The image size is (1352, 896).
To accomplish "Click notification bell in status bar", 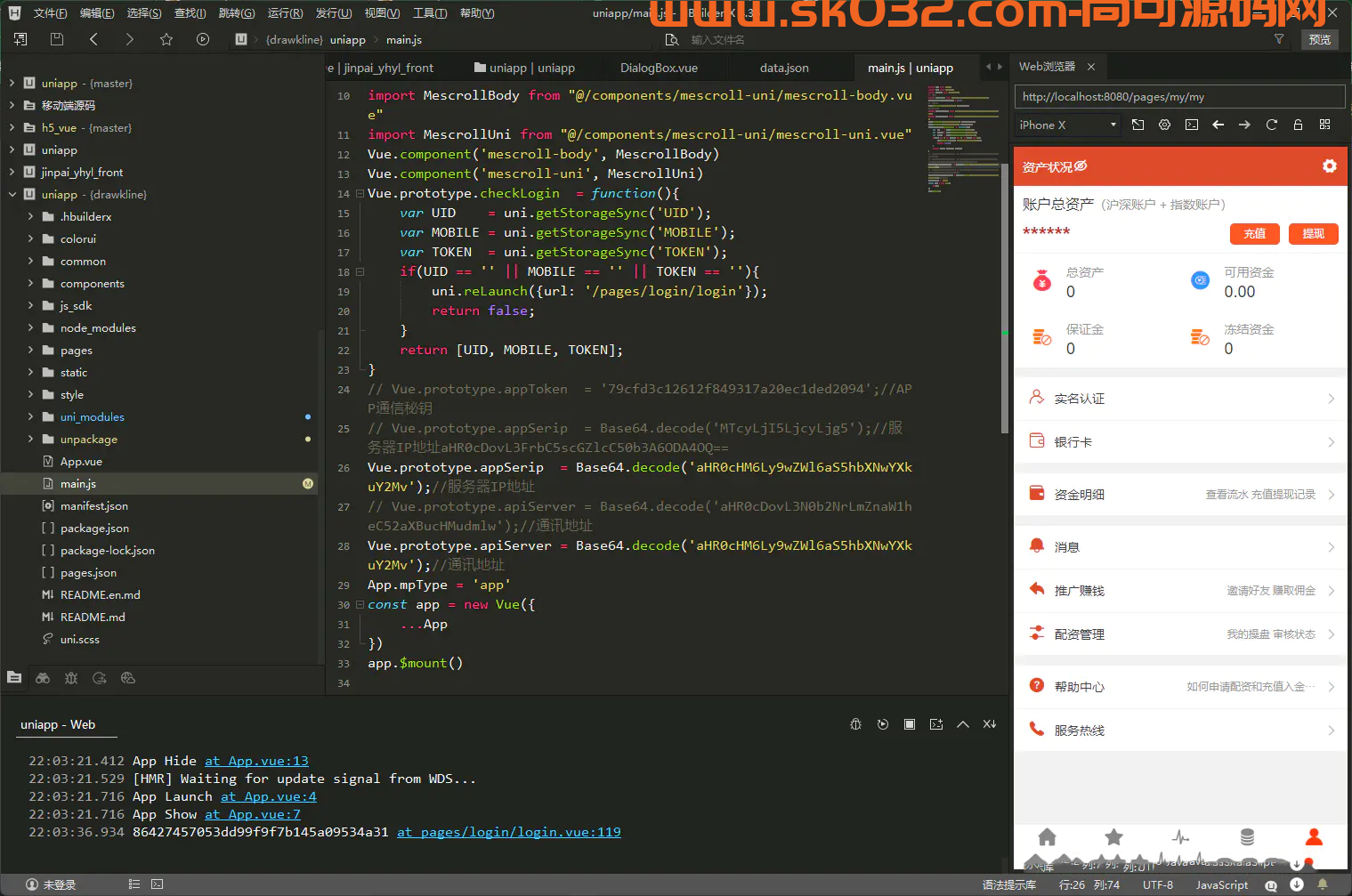I will 1323,884.
